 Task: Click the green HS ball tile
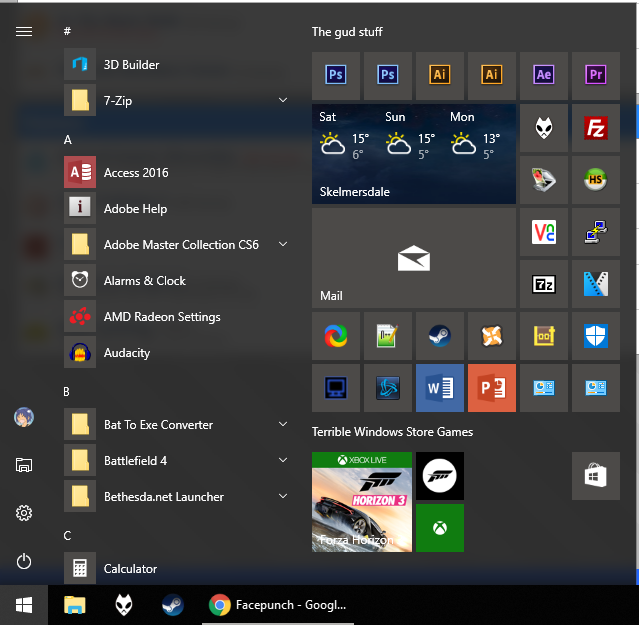pyautogui.click(x=596, y=180)
